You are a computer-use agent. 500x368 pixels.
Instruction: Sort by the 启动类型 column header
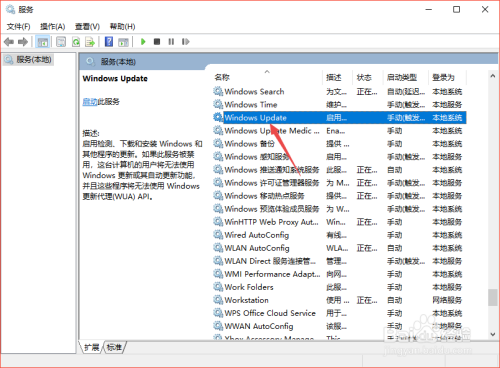[x=402, y=77]
